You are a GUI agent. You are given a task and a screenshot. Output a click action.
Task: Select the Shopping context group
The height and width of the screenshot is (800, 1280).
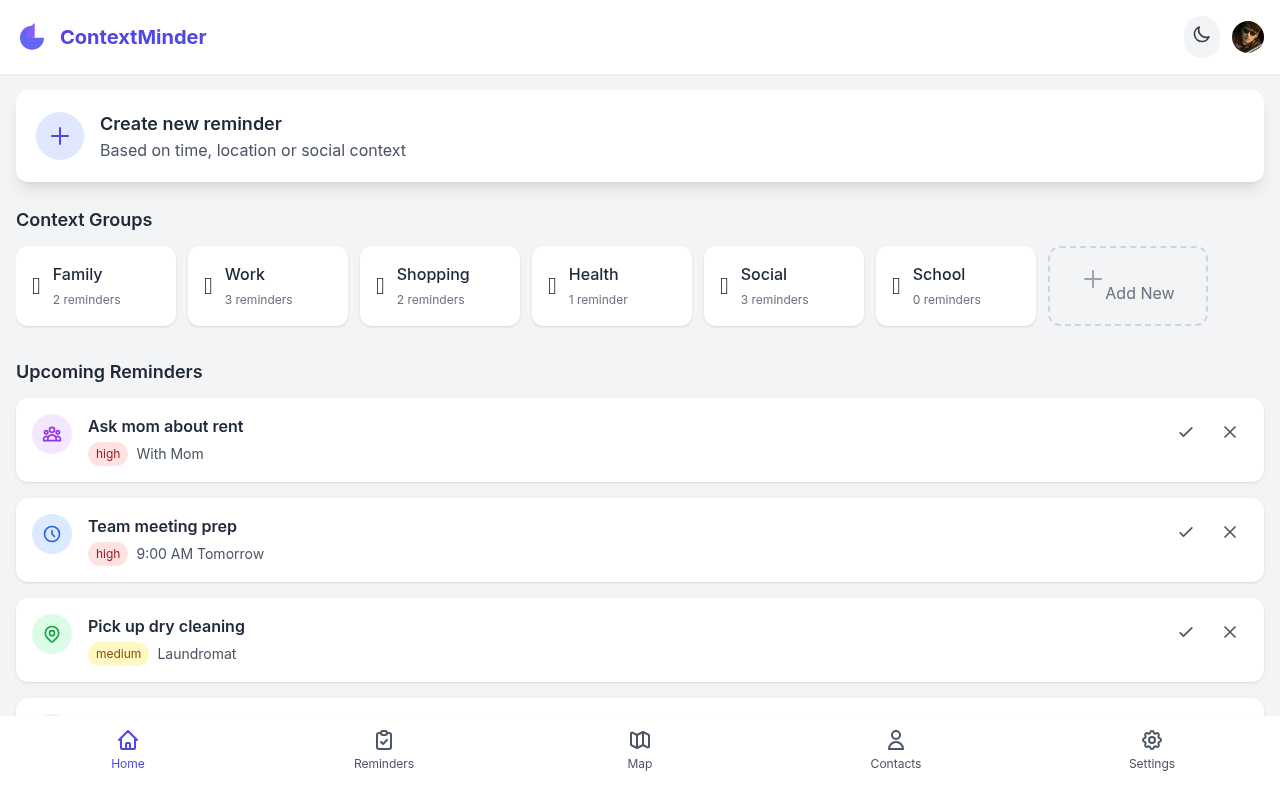[440, 285]
